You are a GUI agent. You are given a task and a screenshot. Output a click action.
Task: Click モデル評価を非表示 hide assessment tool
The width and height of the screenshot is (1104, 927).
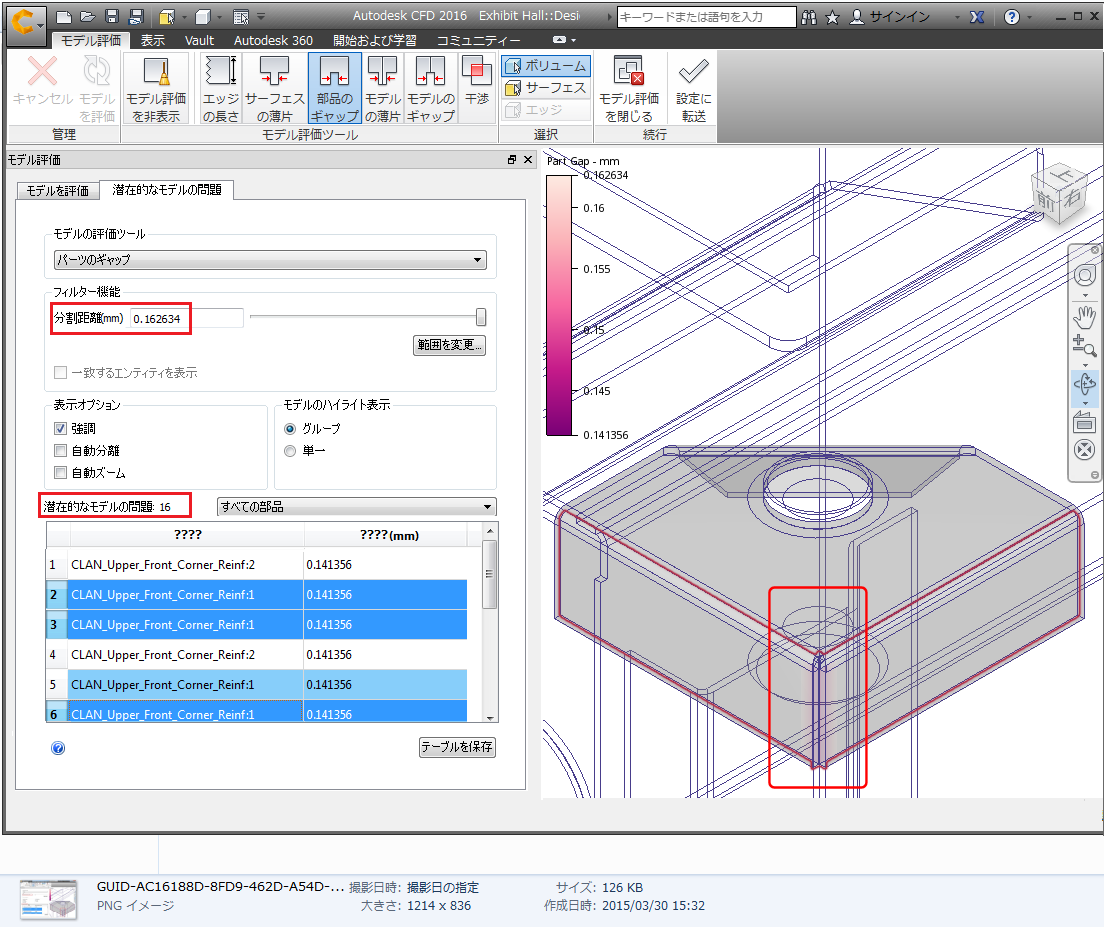(x=156, y=89)
